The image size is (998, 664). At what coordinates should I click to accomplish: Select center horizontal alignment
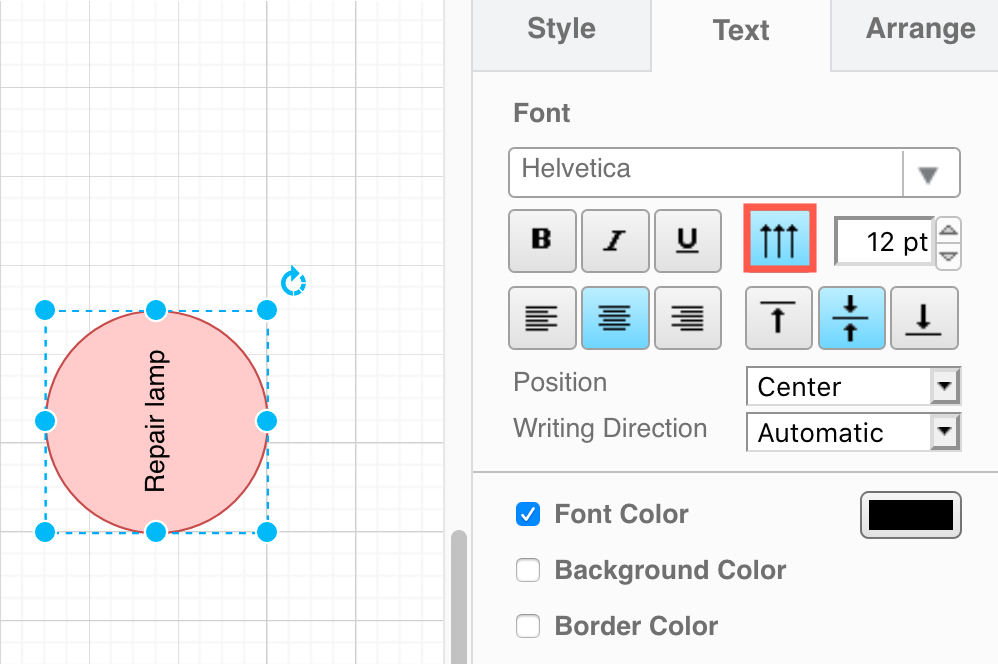point(614,318)
